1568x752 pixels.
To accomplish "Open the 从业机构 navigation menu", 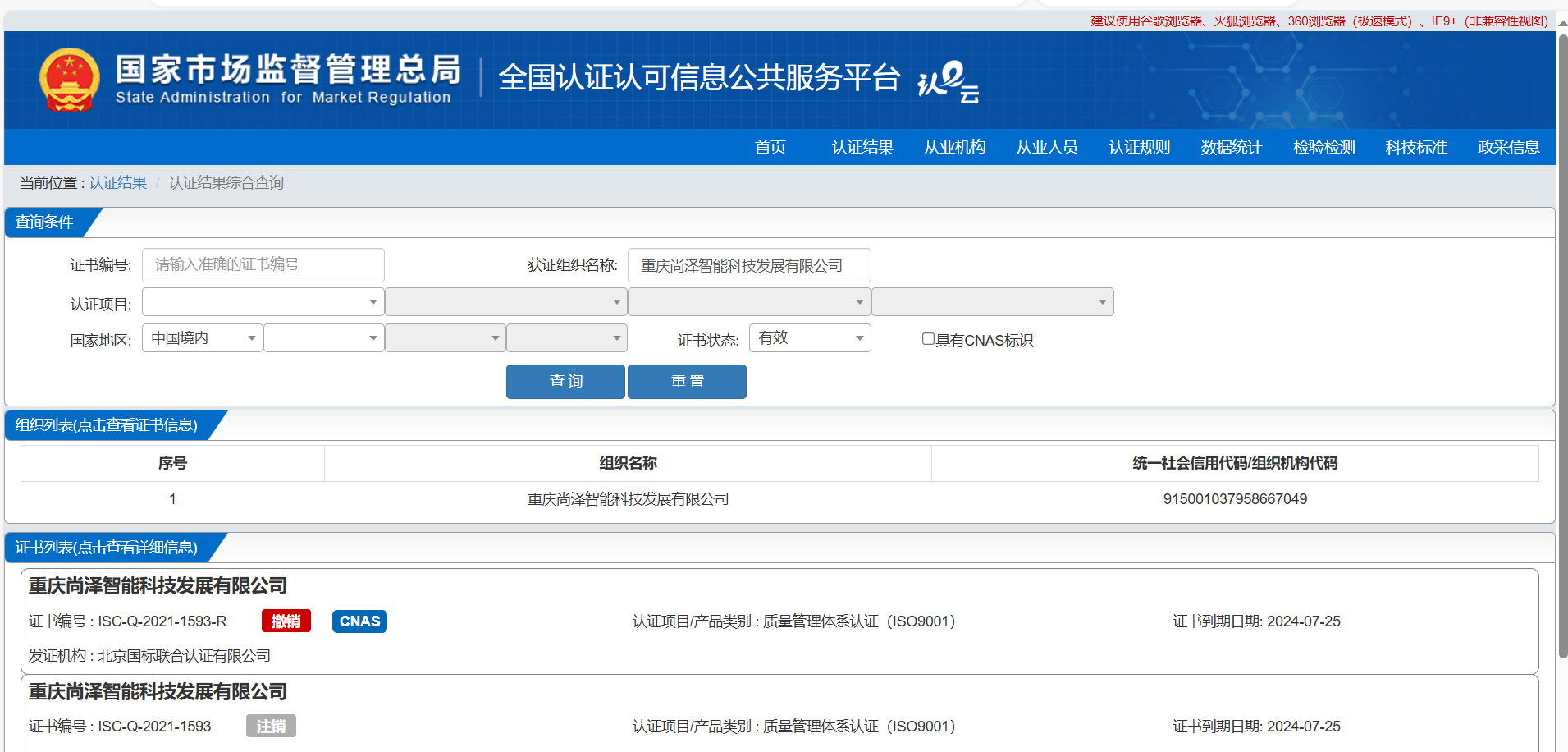I will 954,147.
